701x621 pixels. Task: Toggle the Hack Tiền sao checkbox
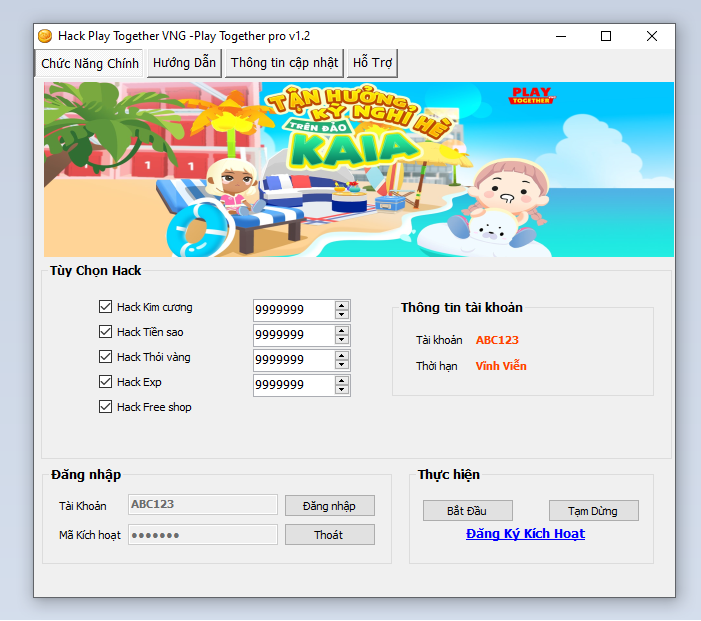(x=106, y=332)
